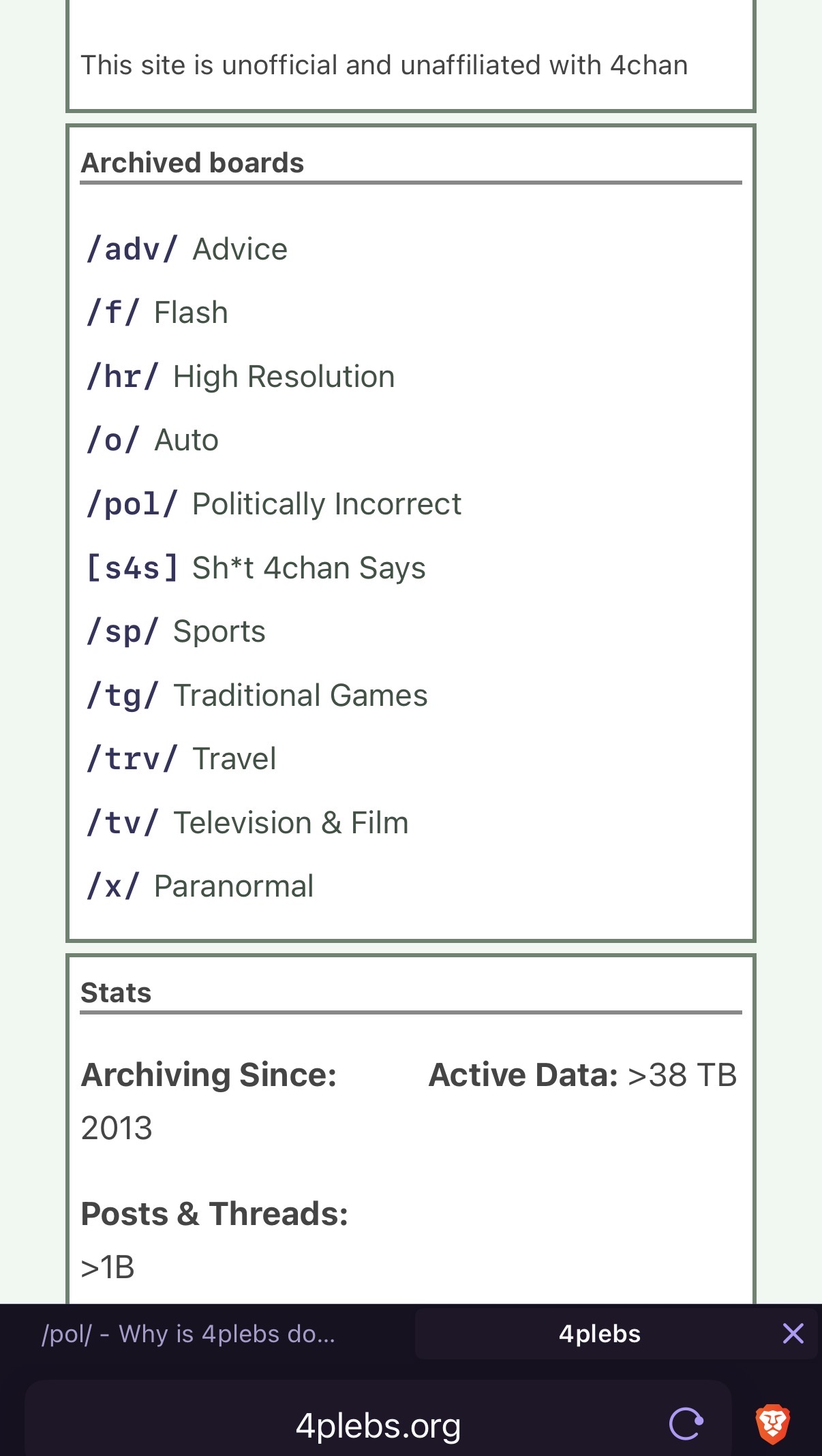Click the Active Data >38 TB text
This screenshot has width=822, height=1456.
(x=583, y=1075)
